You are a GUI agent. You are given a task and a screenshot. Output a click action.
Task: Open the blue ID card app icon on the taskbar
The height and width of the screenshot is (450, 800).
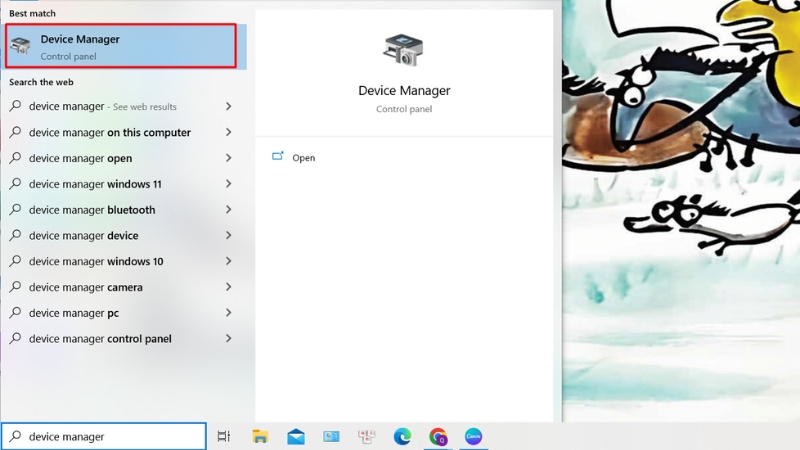click(331, 436)
